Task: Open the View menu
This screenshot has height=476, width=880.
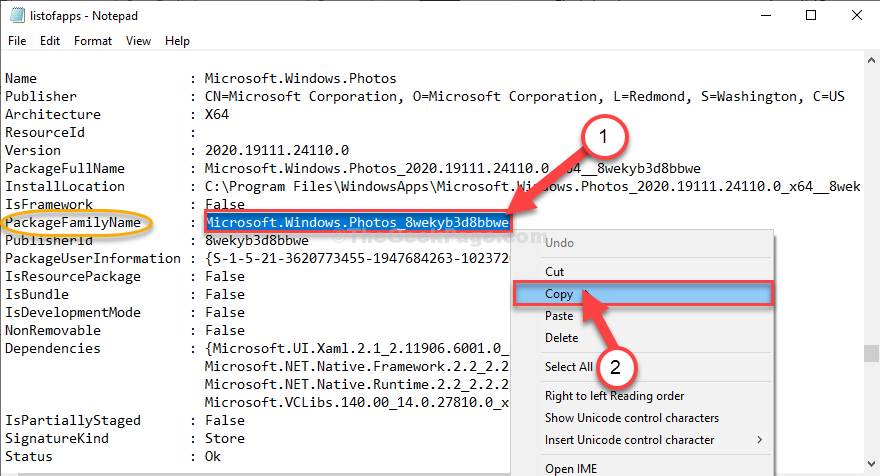Action: [x=138, y=41]
